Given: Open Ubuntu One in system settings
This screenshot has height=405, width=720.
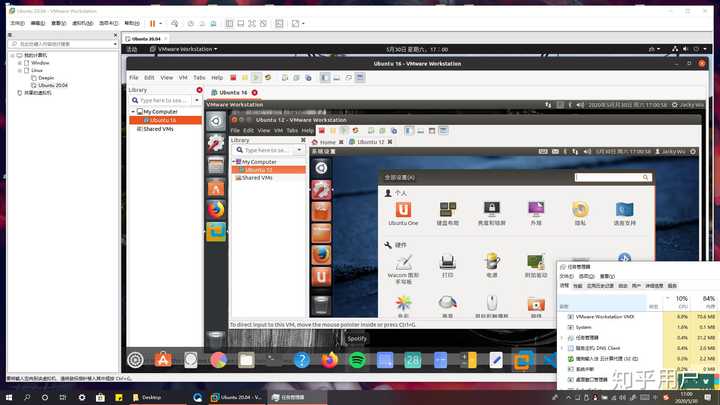Looking at the screenshot, I should tap(403, 214).
